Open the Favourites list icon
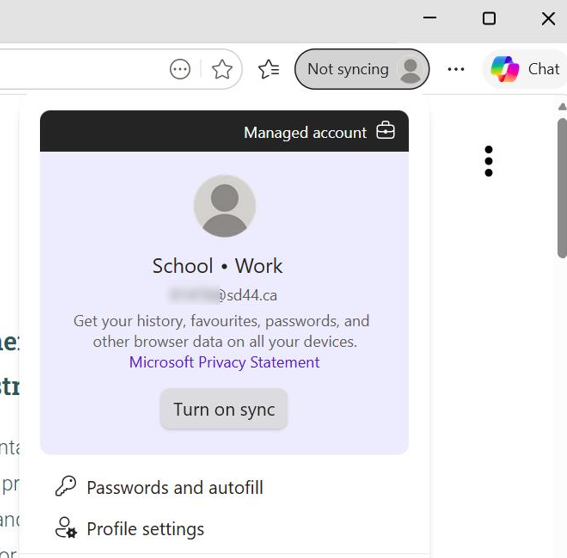The height and width of the screenshot is (558, 567). (x=269, y=69)
